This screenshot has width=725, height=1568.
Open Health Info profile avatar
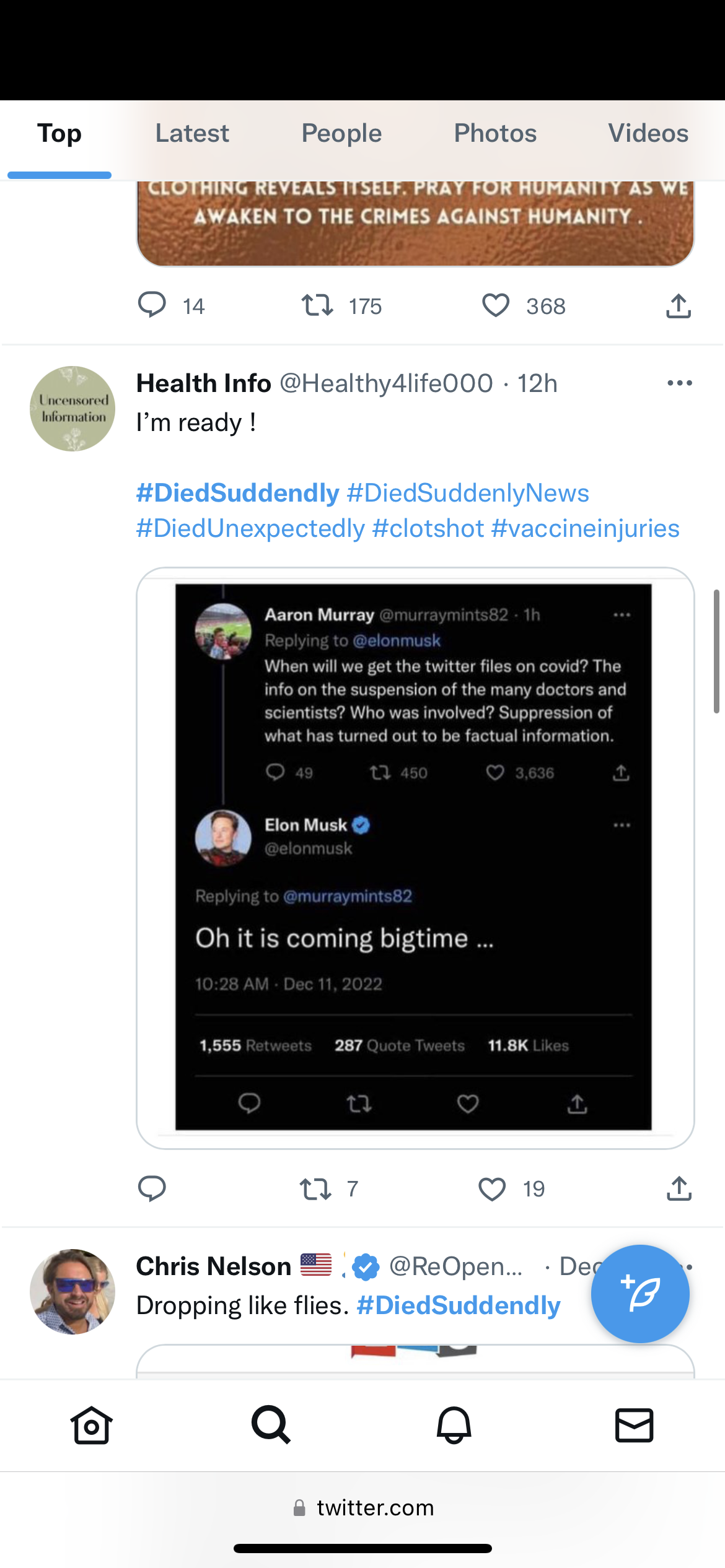pos(72,409)
